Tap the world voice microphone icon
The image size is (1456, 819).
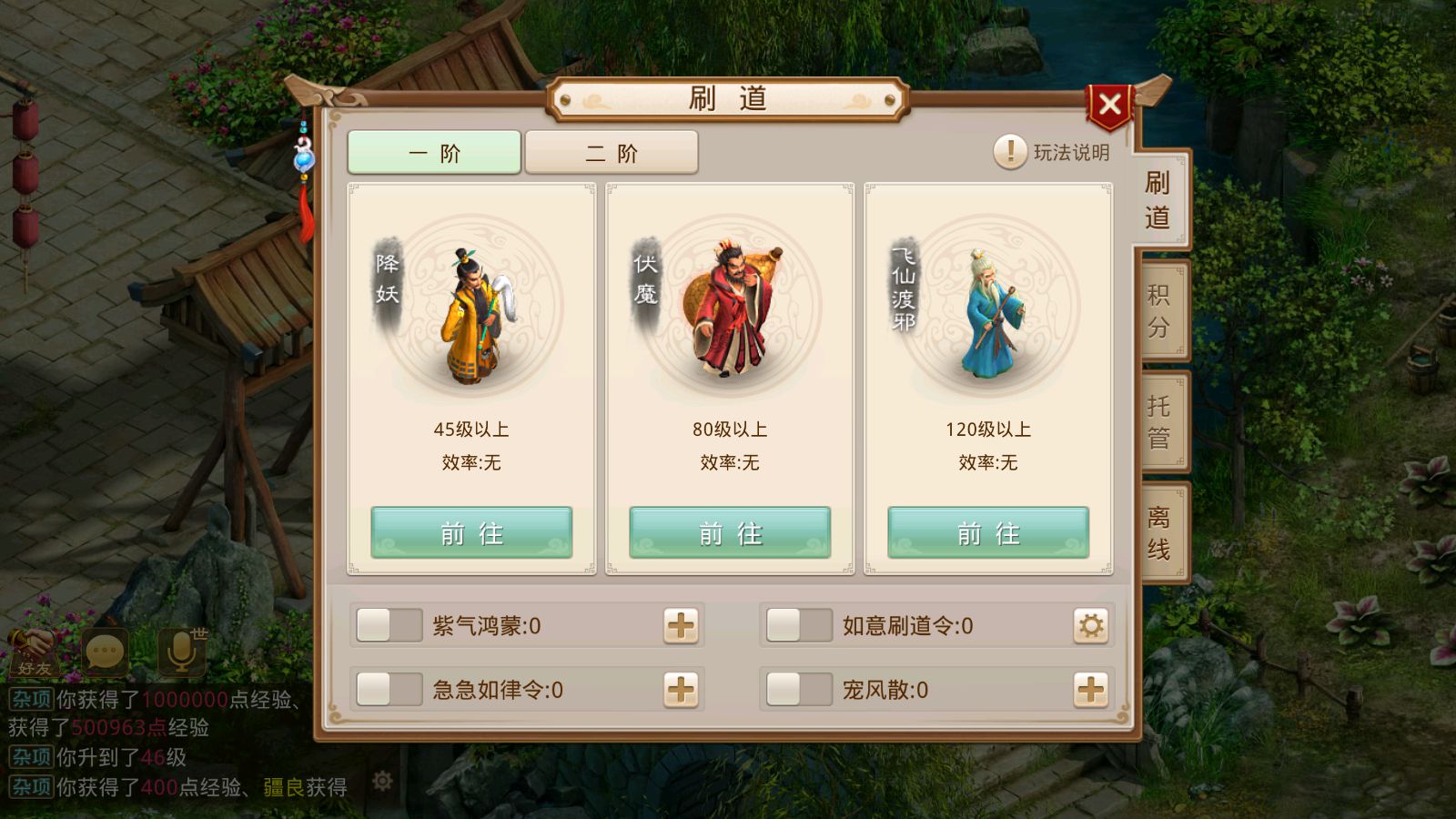[x=182, y=650]
